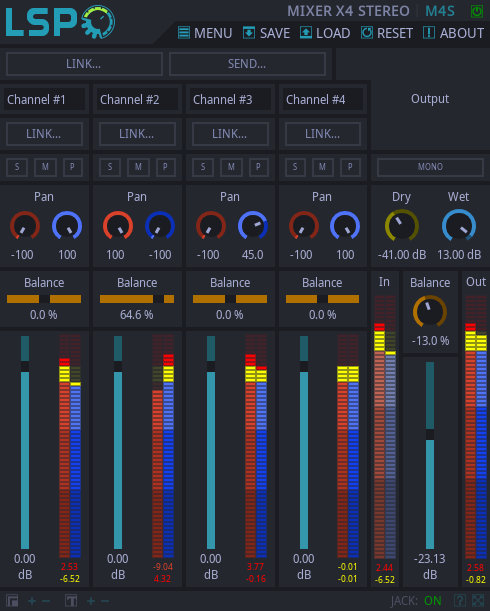Screen dimensions: 490x611
Task: Click Channel #2 Balance bar at 64.6 %
Action: coord(137,299)
